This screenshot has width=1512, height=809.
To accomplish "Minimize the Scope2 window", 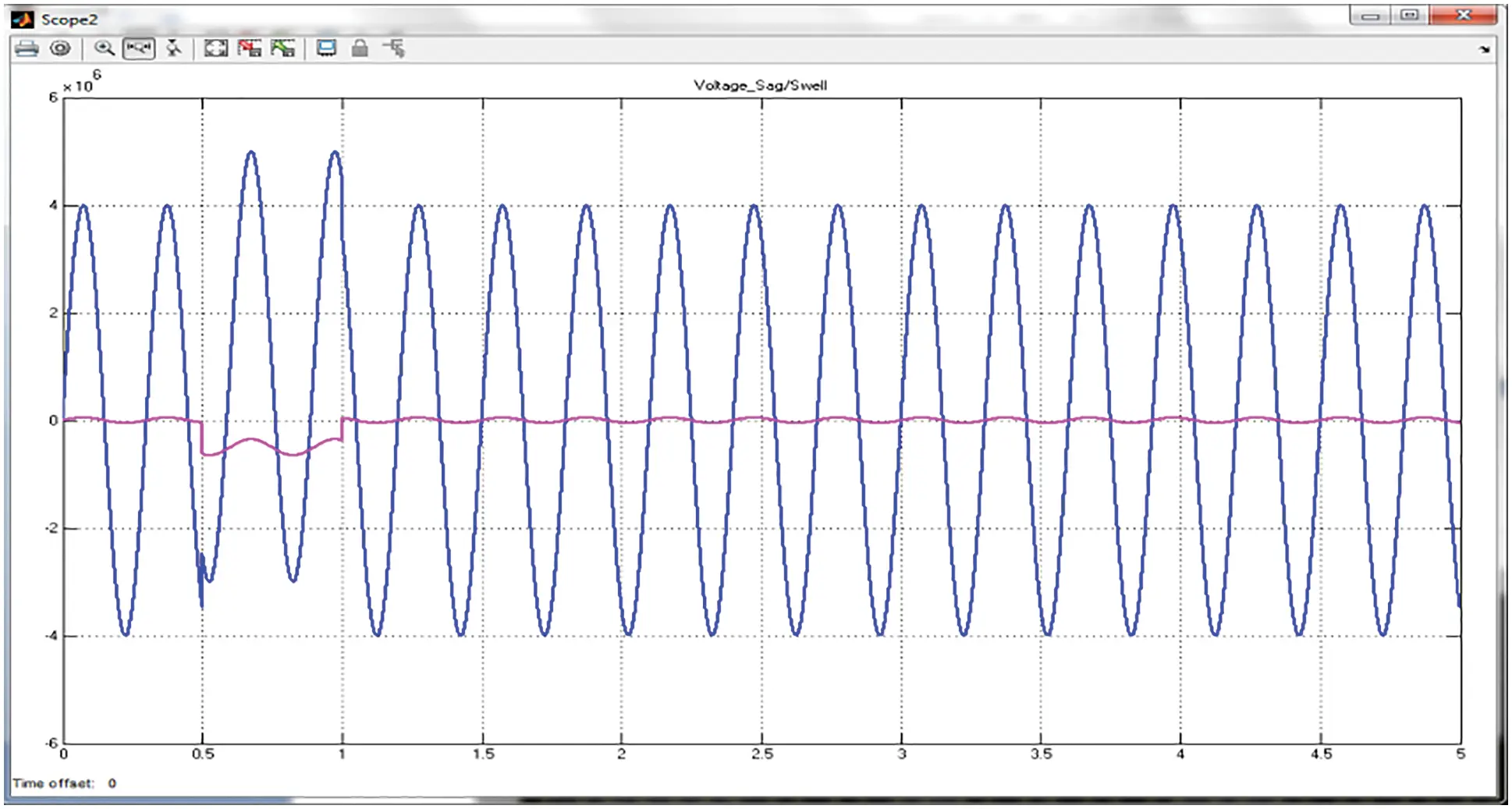I will pos(1371,16).
